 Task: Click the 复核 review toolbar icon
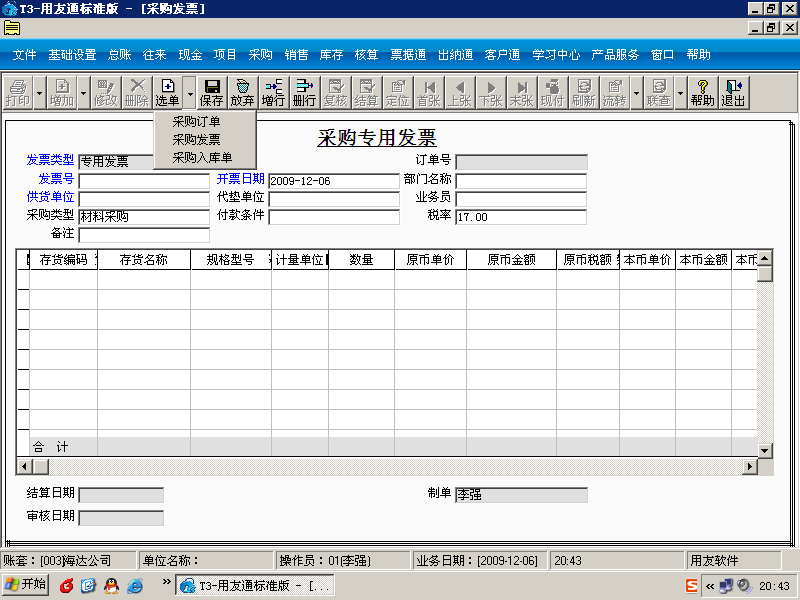tap(336, 92)
